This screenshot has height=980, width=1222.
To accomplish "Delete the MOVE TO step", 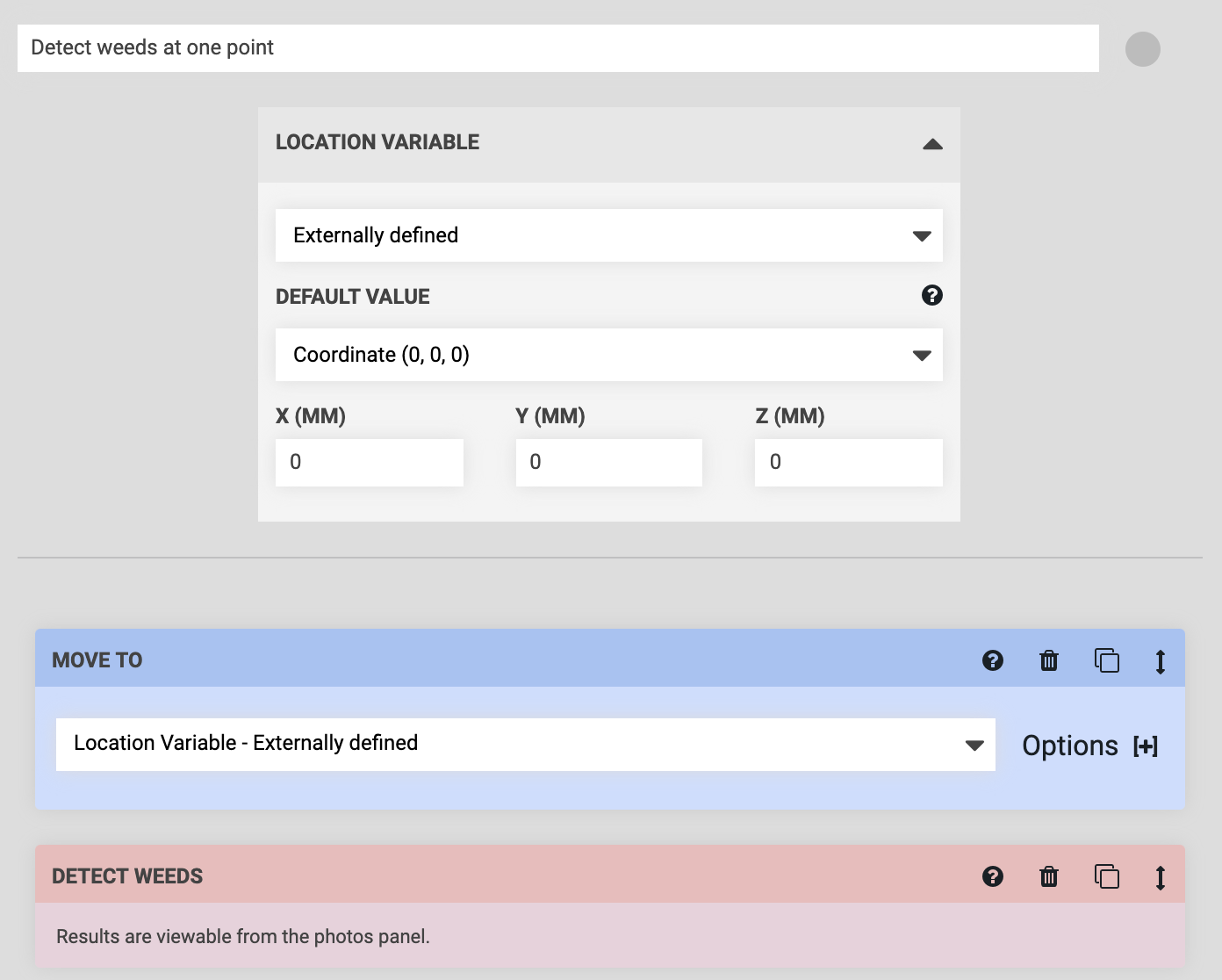I will [1049, 660].
